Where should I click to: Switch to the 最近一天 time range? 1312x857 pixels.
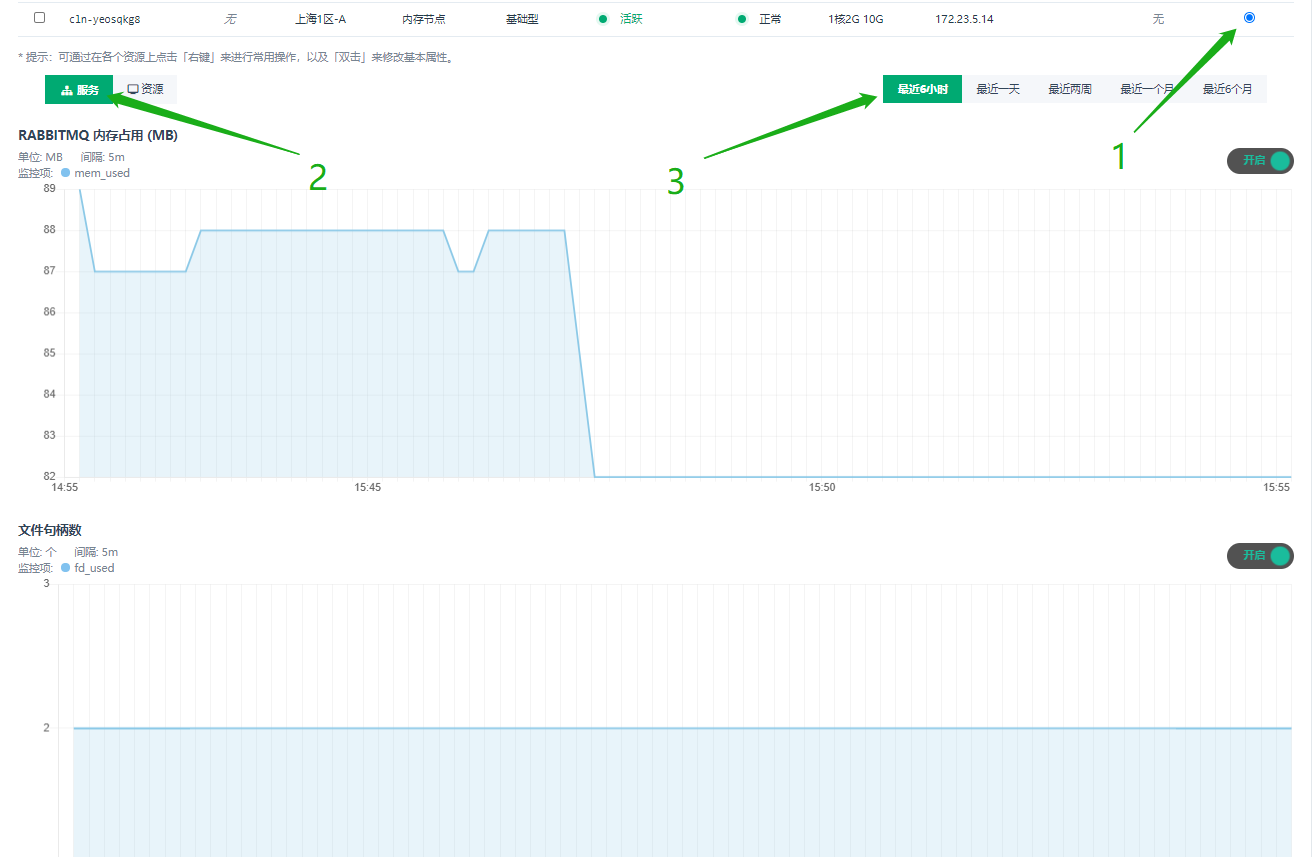tap(998, 89)
